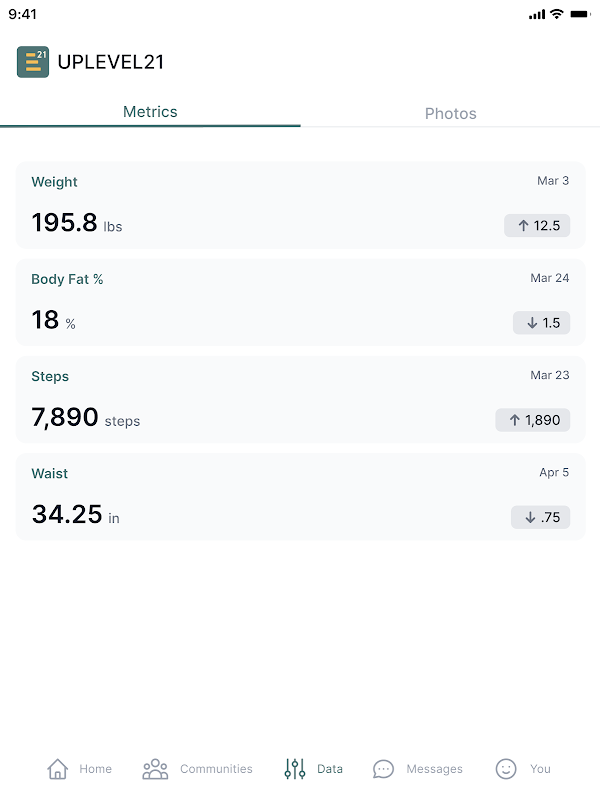
Task: Tap the steps change badge showing 1,890
Action: pos(533,420)
